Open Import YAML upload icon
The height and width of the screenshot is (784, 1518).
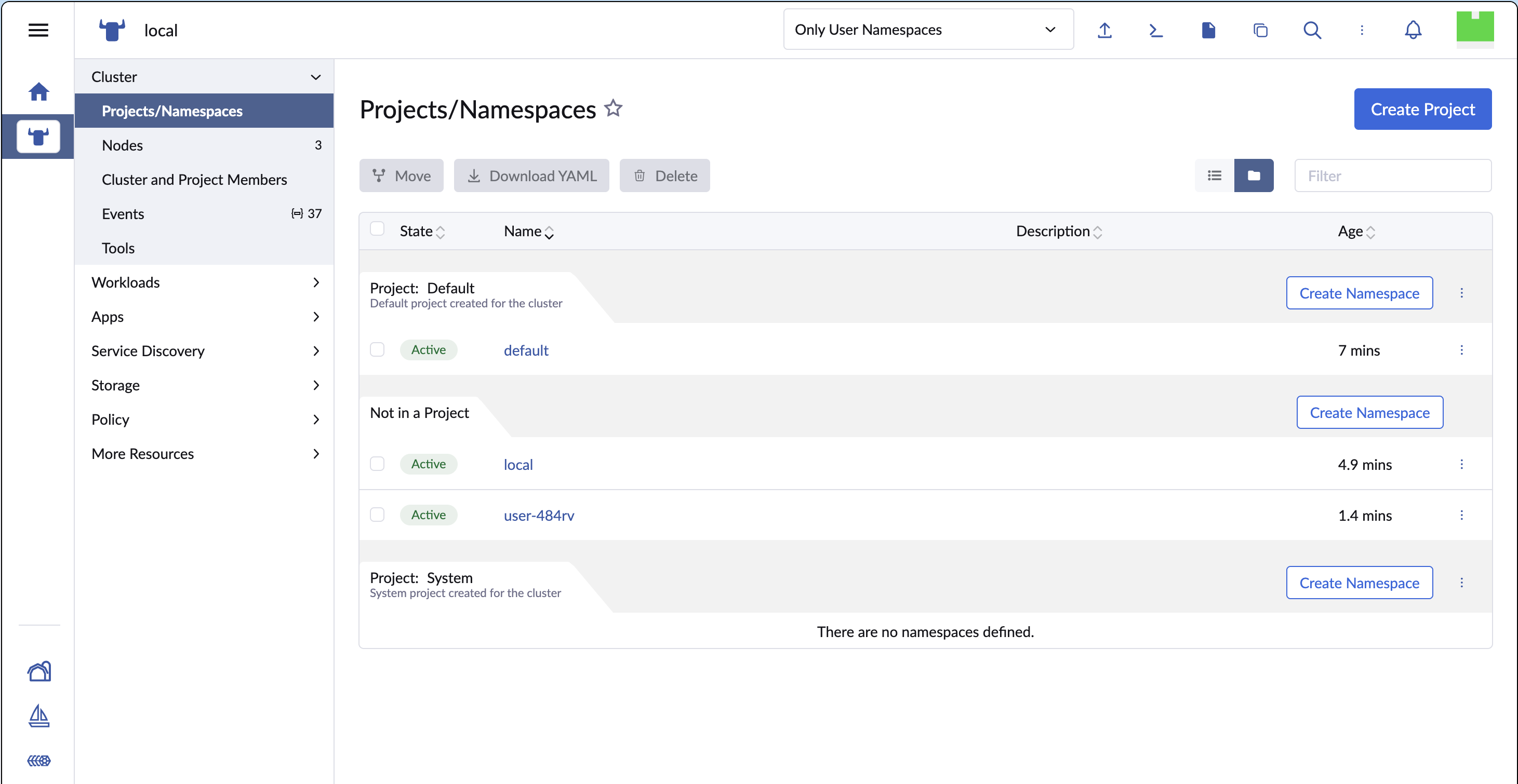point(1104,30)
